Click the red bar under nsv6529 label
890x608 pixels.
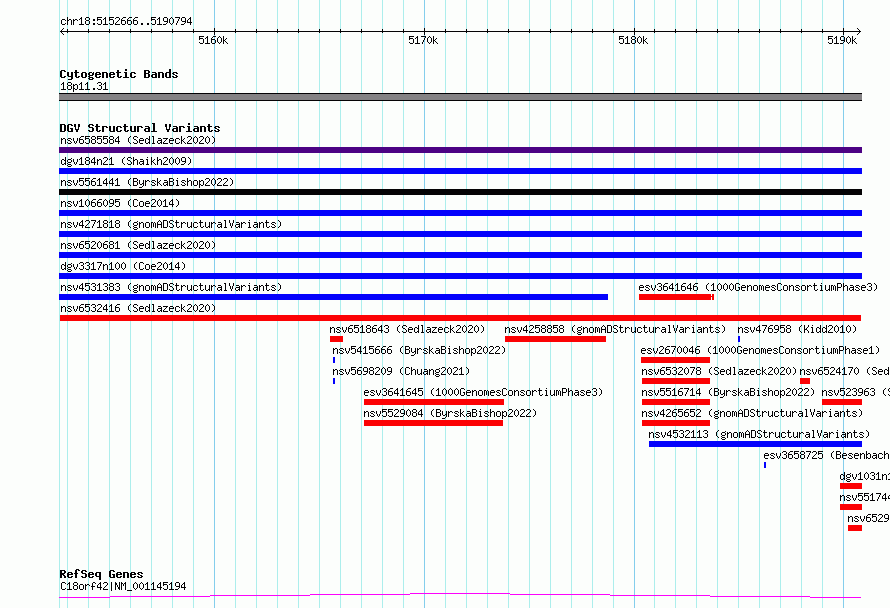pos(855,528)
